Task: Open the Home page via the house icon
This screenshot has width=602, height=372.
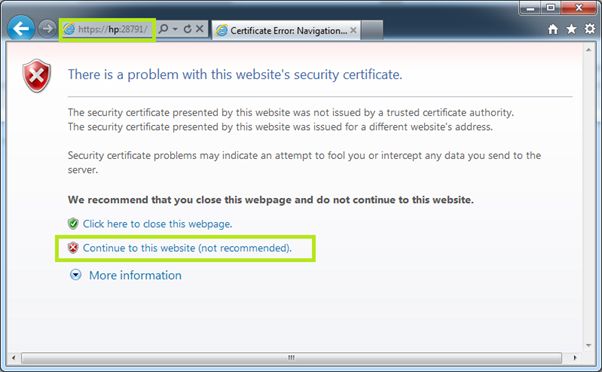Action: [553, 29]
